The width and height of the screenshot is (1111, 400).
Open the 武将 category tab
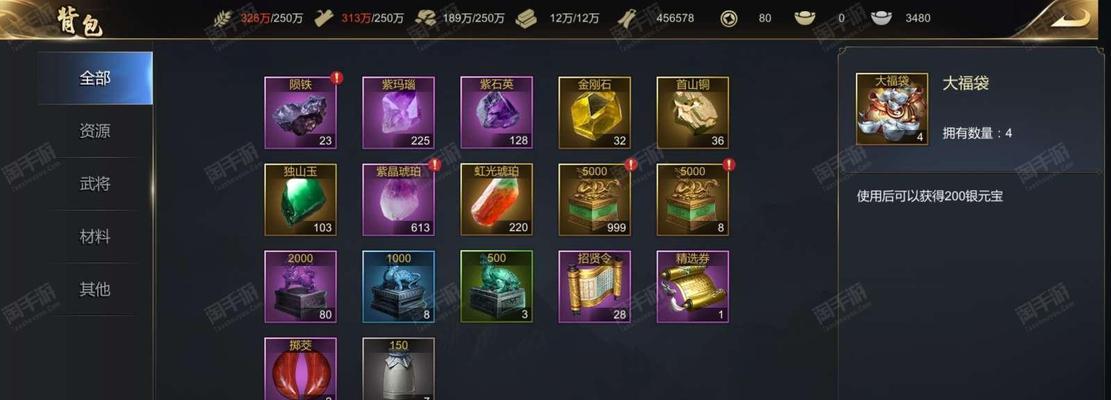coord(95,184)
